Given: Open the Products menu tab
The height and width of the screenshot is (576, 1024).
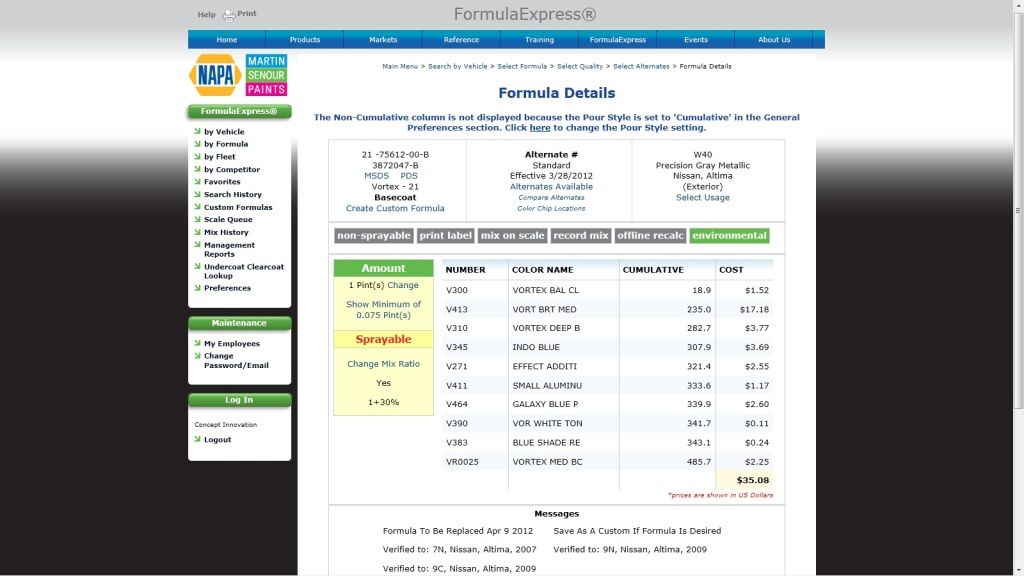Looking at the screenshot, I should [305, 39].
